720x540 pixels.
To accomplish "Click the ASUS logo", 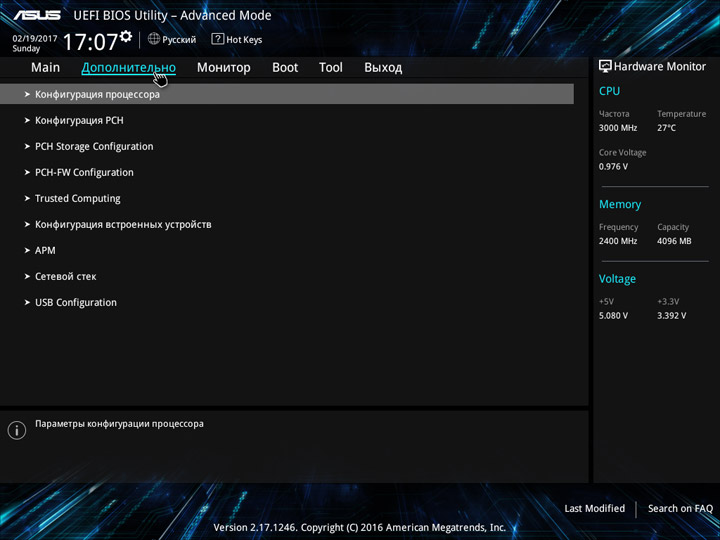I will tap(37, 15).
